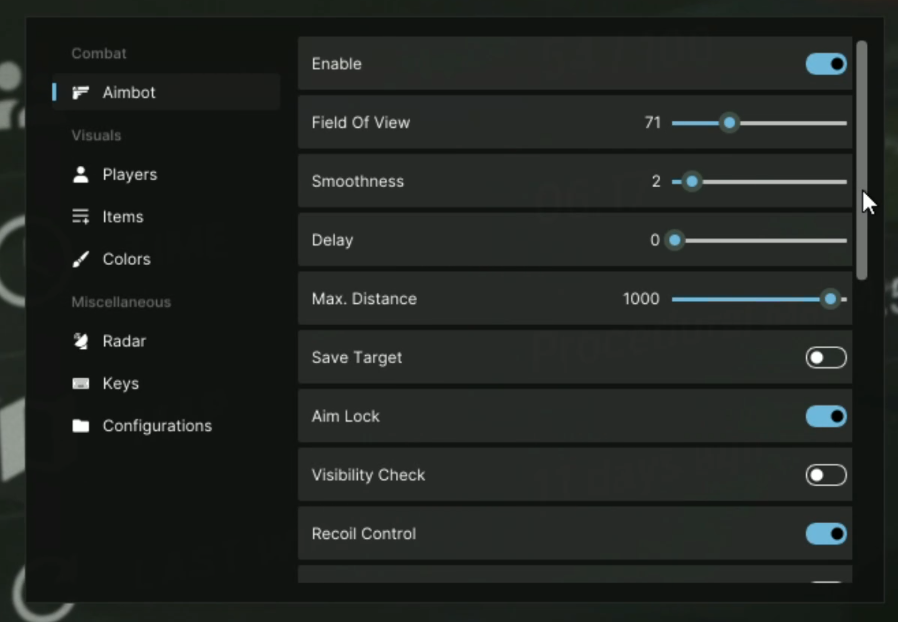Switch on the Save Target toggle

click(826, 358)
